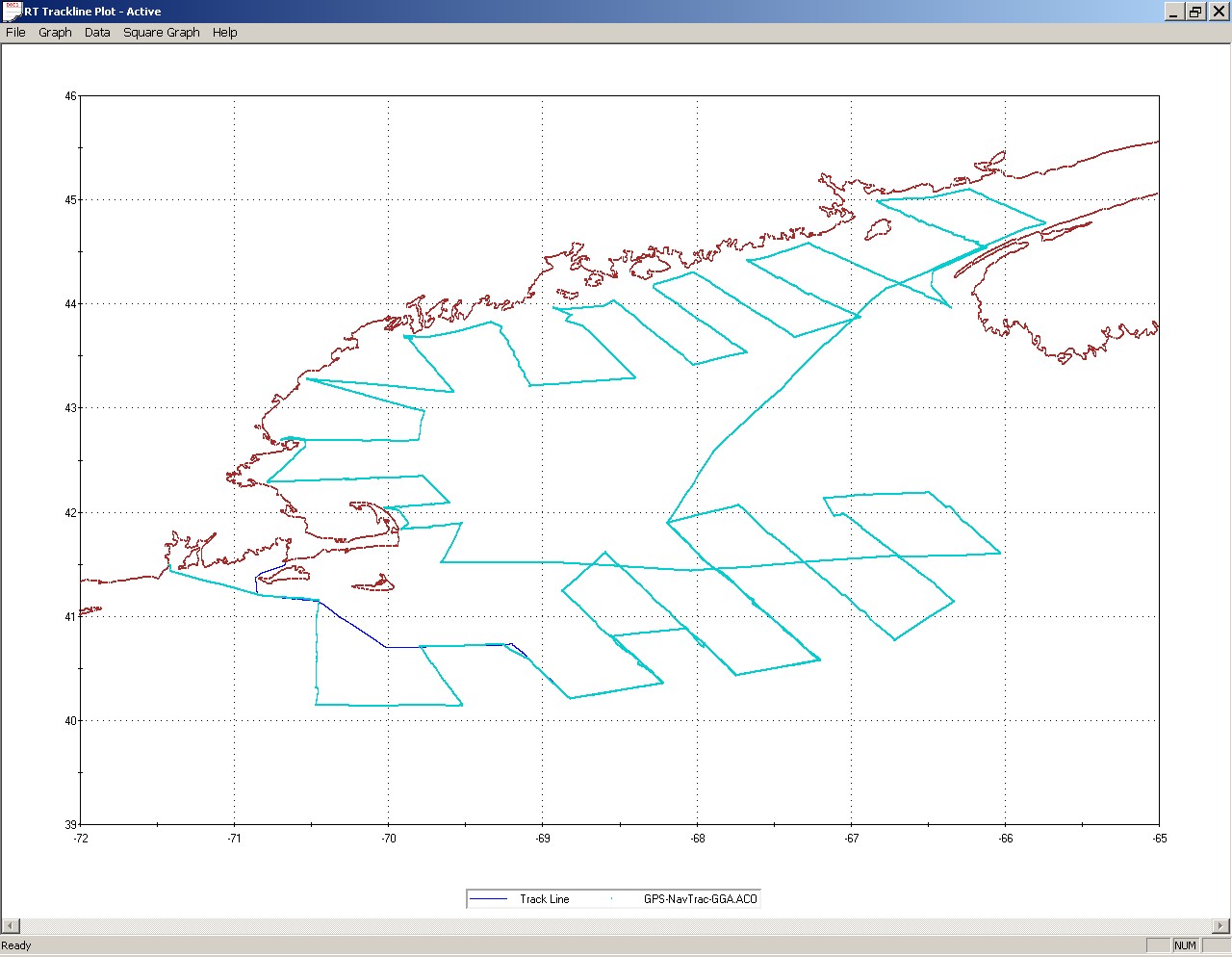
Task: Open the Graph menu
Action: point(55,32)
